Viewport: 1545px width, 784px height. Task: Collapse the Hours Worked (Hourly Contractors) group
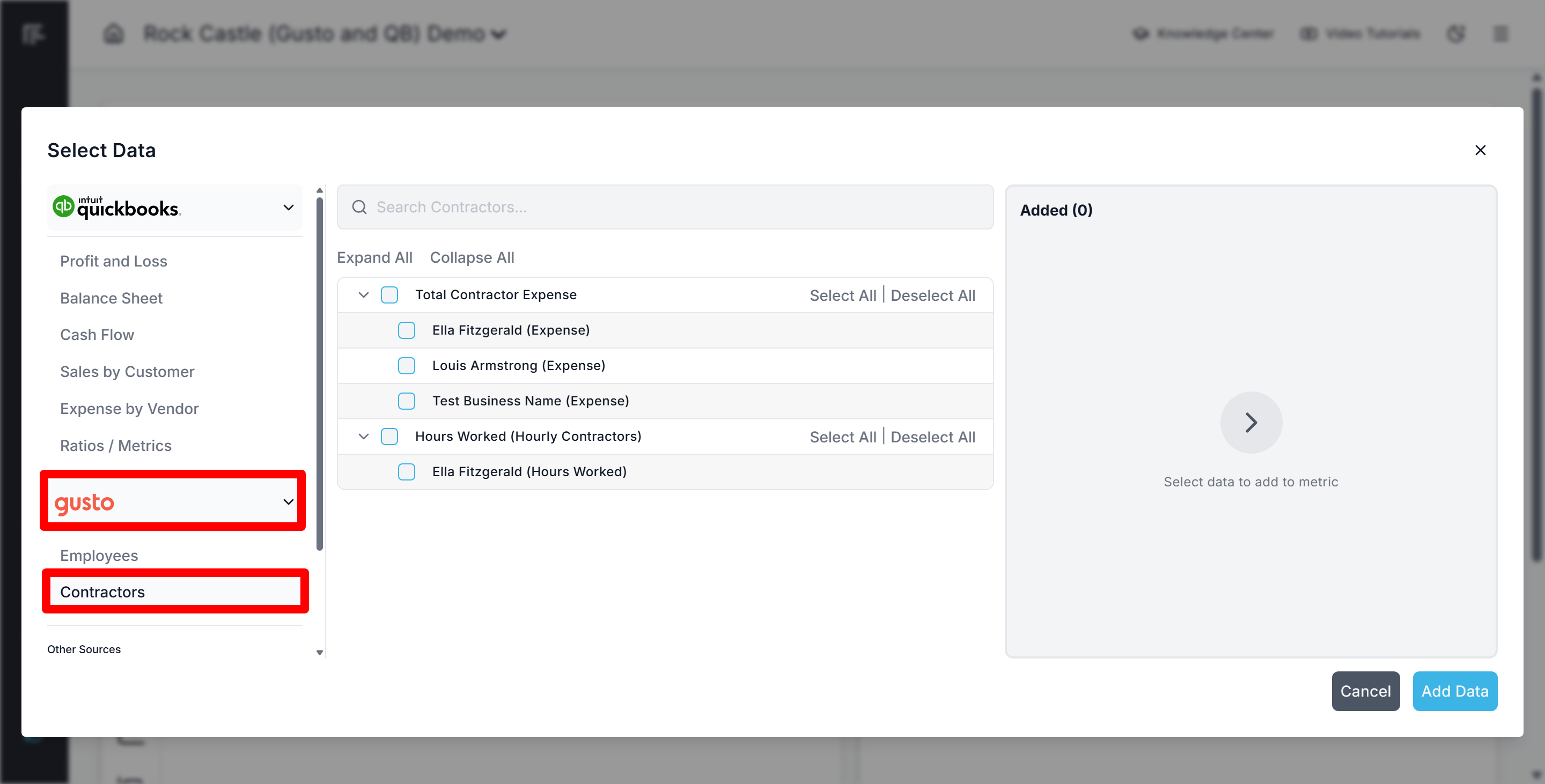click(x=364, y=436)
